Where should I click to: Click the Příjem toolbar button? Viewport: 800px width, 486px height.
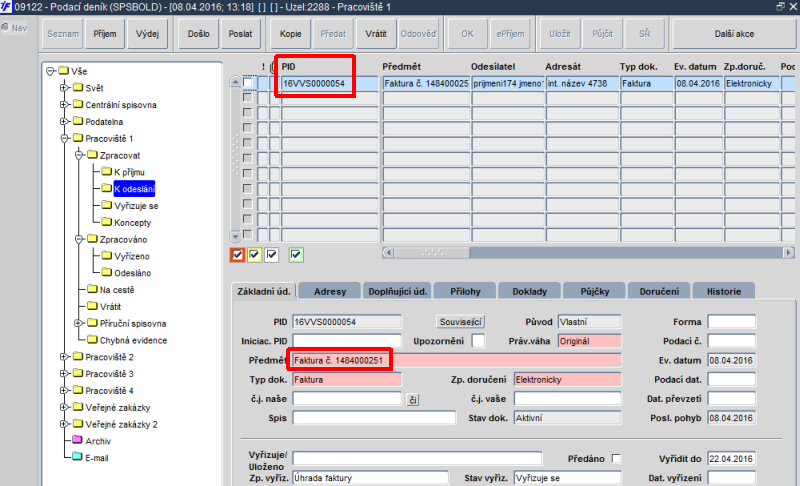click(x=105, y=34)
